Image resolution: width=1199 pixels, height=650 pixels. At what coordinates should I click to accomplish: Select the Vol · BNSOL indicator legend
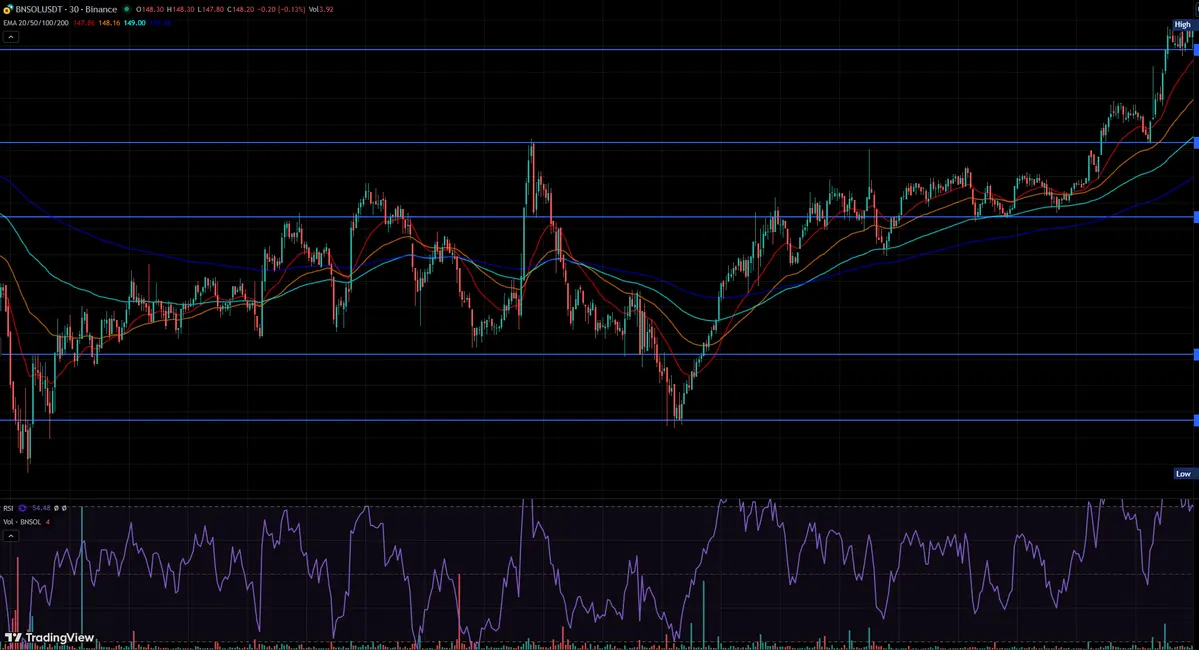[x=22, y=522]
